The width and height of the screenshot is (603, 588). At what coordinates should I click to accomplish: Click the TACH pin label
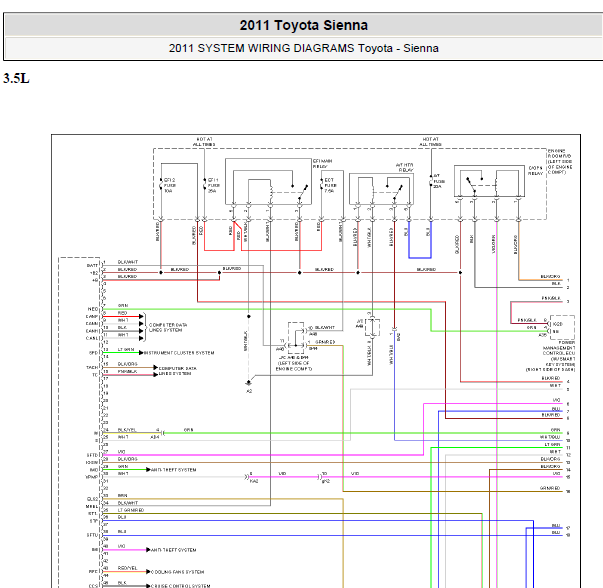point(92,367)
